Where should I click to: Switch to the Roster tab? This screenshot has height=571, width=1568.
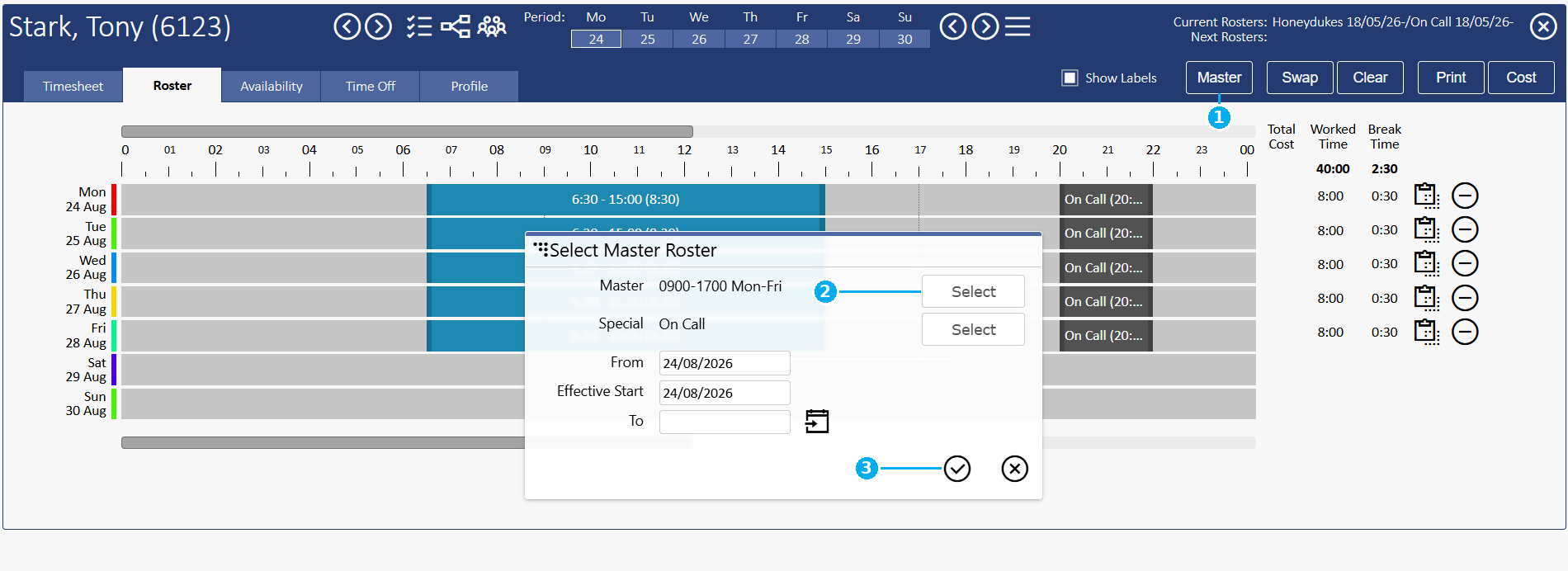(172, 86)
